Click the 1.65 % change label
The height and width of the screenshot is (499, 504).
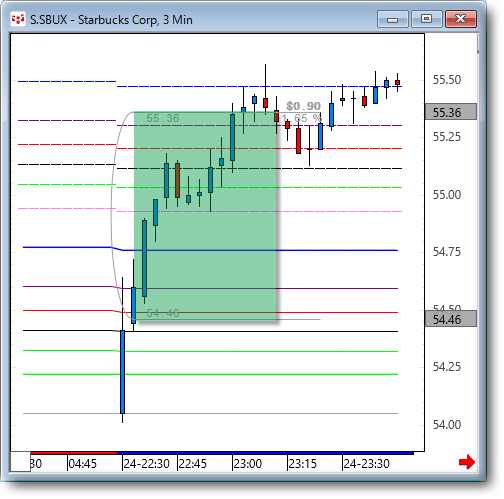coord(302,118)
